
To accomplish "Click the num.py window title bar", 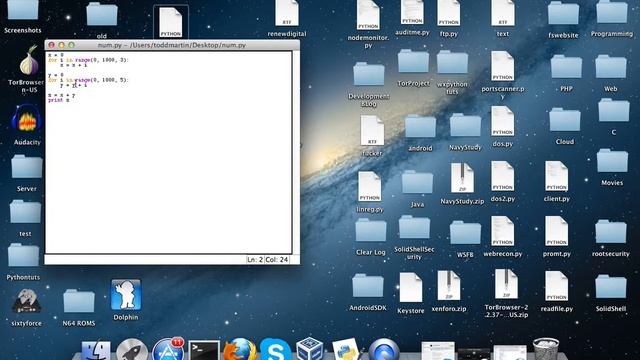I will pos(172,45).
